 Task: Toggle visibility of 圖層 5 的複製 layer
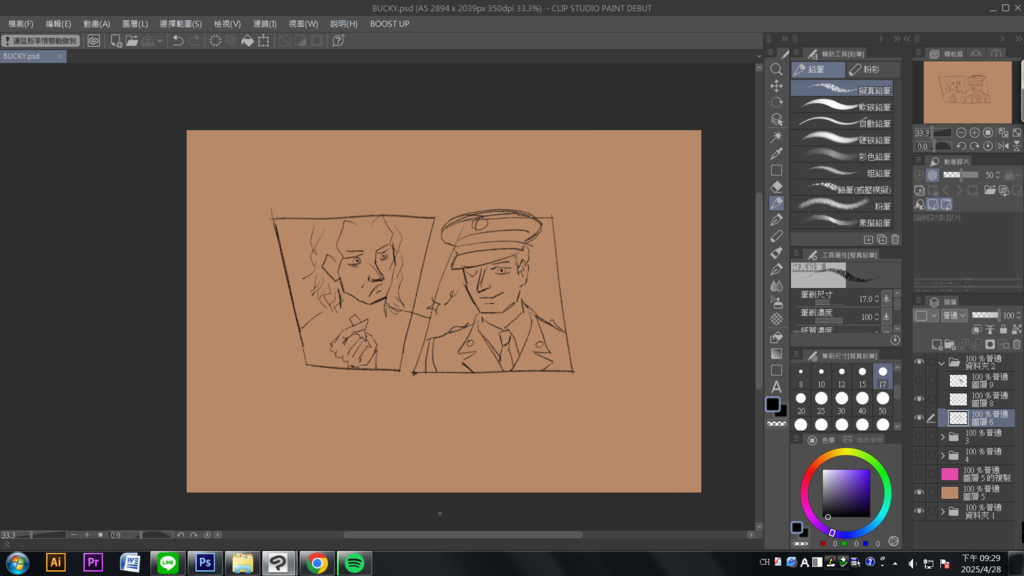[920, 473]
